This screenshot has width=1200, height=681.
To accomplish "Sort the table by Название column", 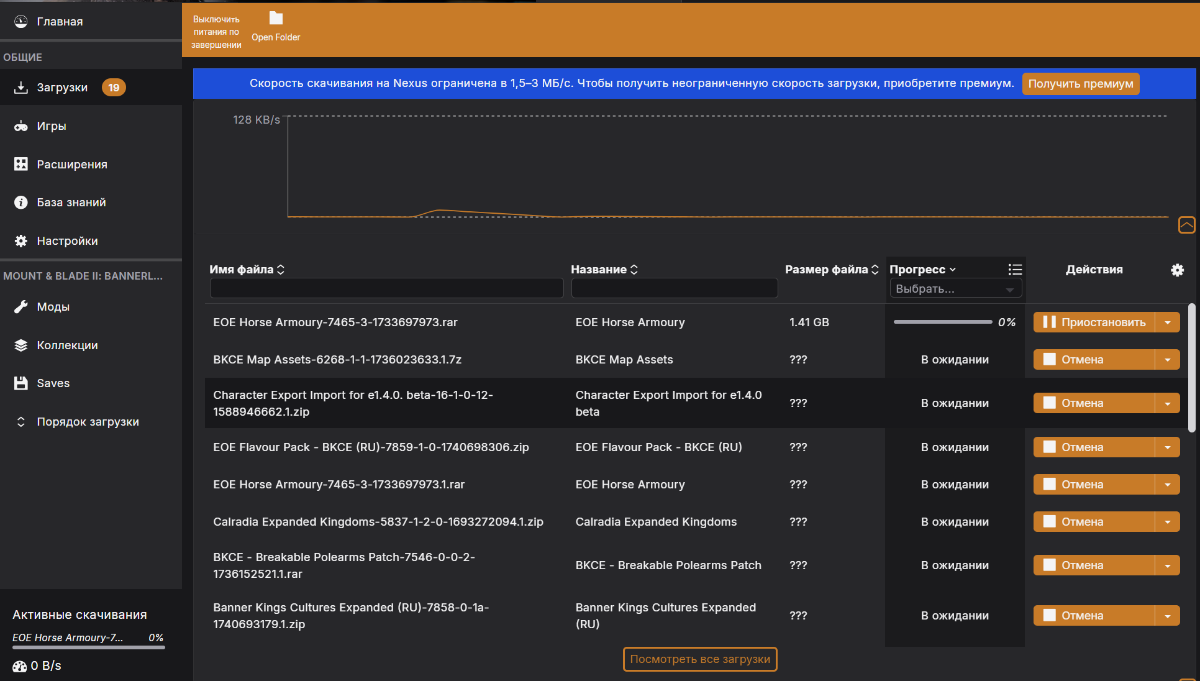I will 603,269.
